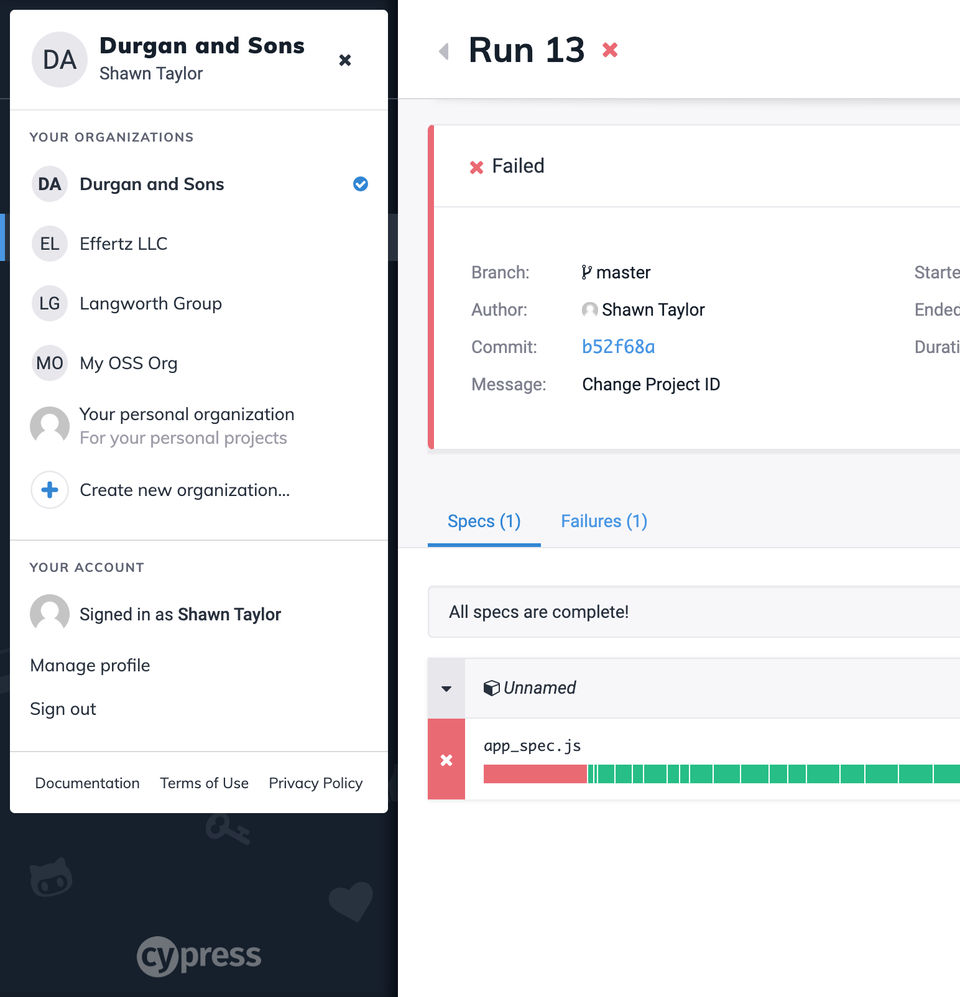Click the blue plus create organization icon

point(50,490)
